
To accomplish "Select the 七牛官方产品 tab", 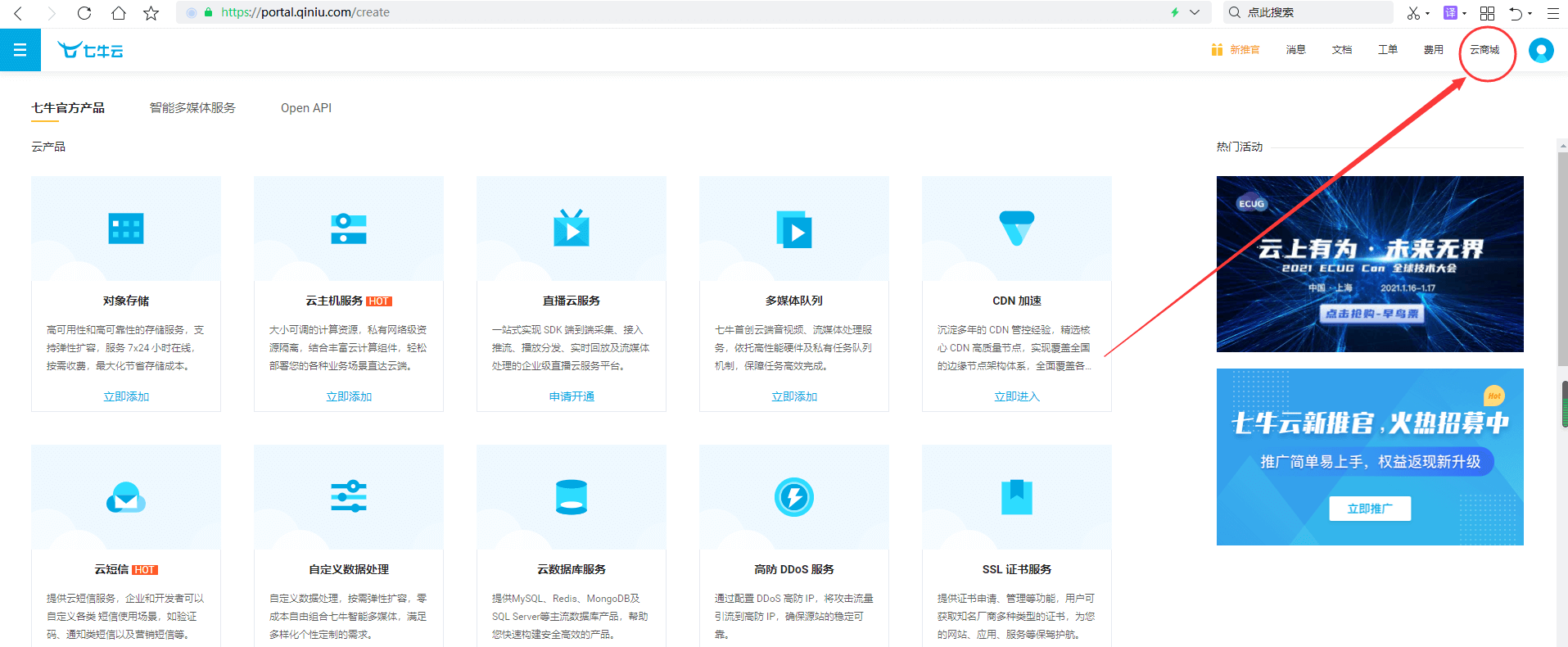I will [x=68, y=108].
